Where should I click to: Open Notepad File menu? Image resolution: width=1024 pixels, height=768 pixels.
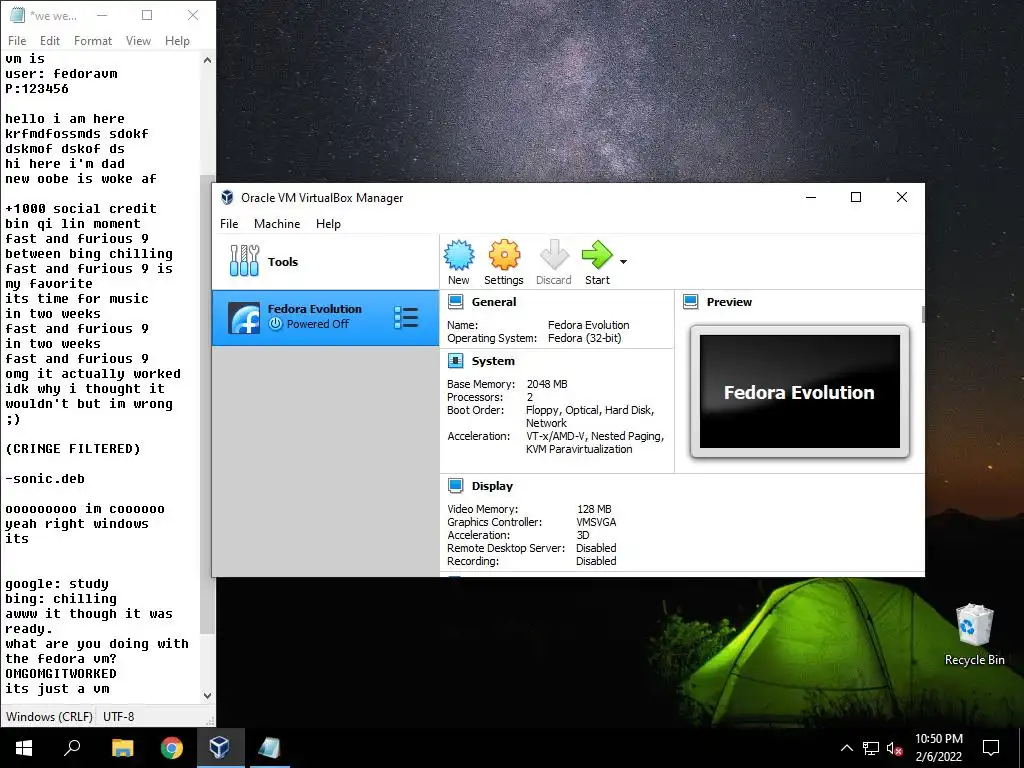[17, 40]
